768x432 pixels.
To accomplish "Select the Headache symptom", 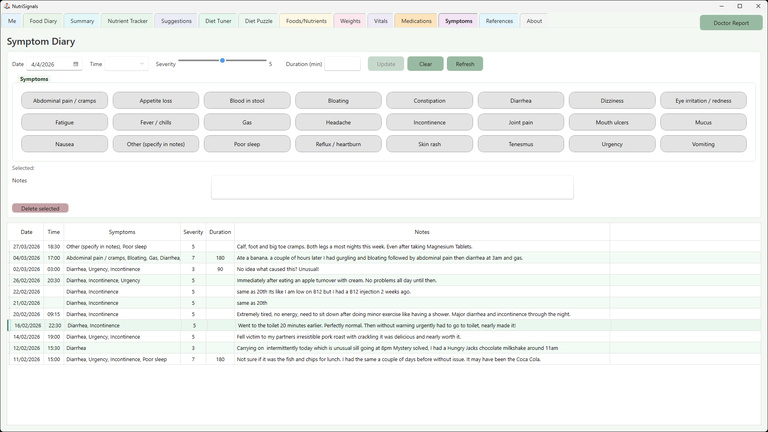I will [338, 122].
